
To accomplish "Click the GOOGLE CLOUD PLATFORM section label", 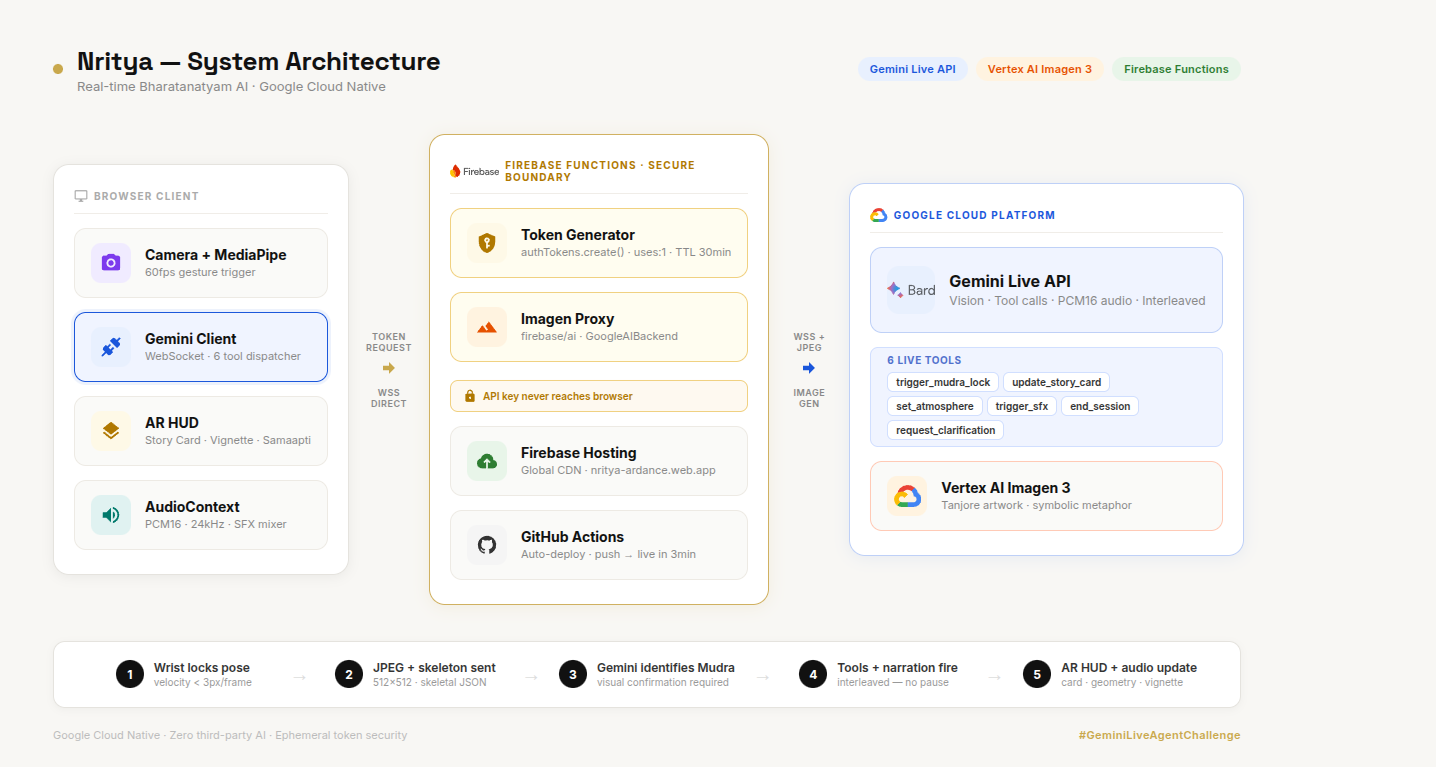I will [x=974, y=215].
